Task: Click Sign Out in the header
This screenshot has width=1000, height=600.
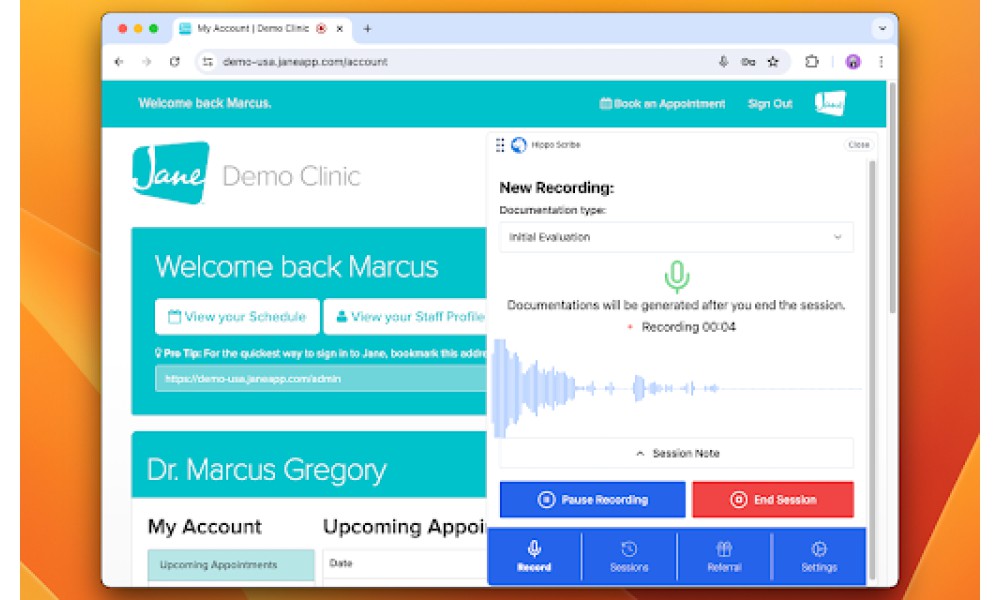Action: (x=770, y=104)
